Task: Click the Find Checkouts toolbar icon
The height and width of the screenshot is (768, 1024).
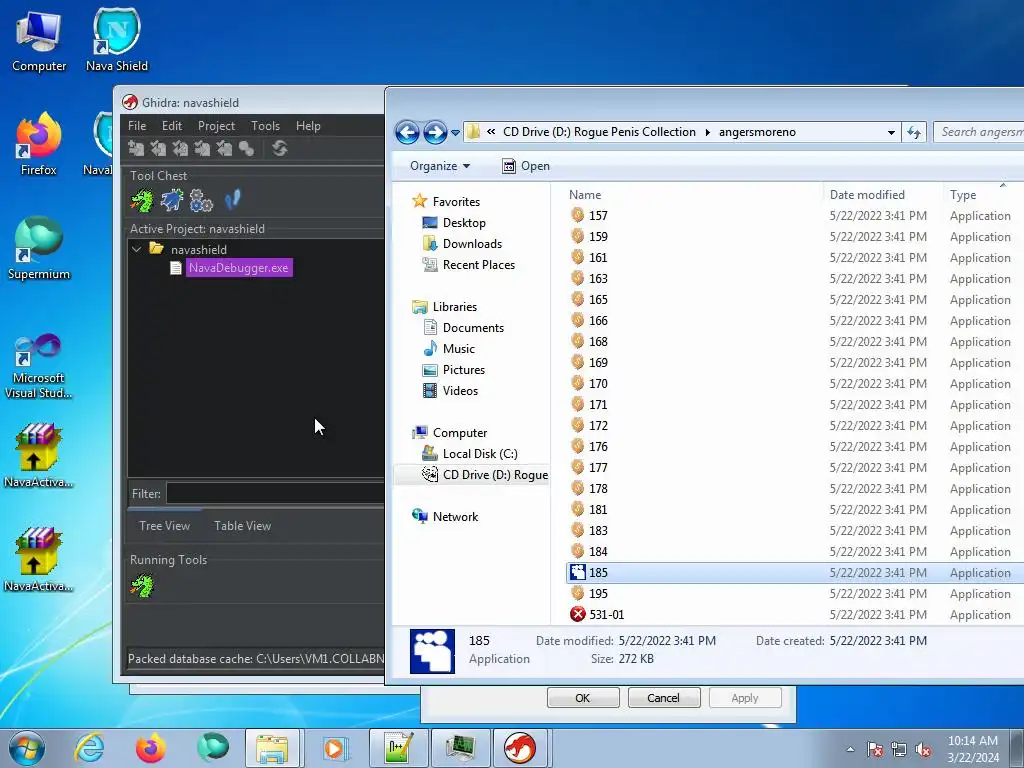Action: (246, 149)
